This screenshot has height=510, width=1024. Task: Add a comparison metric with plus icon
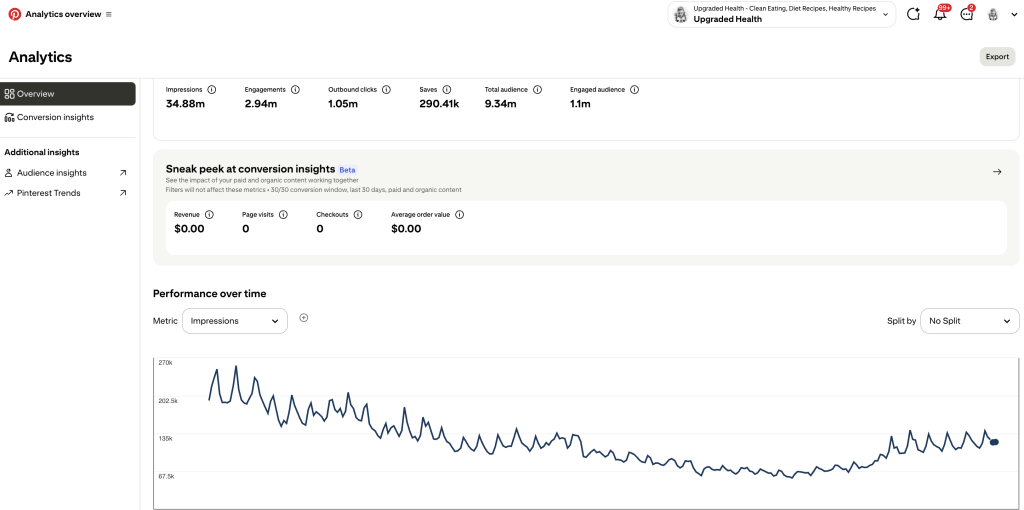point(304,318)
